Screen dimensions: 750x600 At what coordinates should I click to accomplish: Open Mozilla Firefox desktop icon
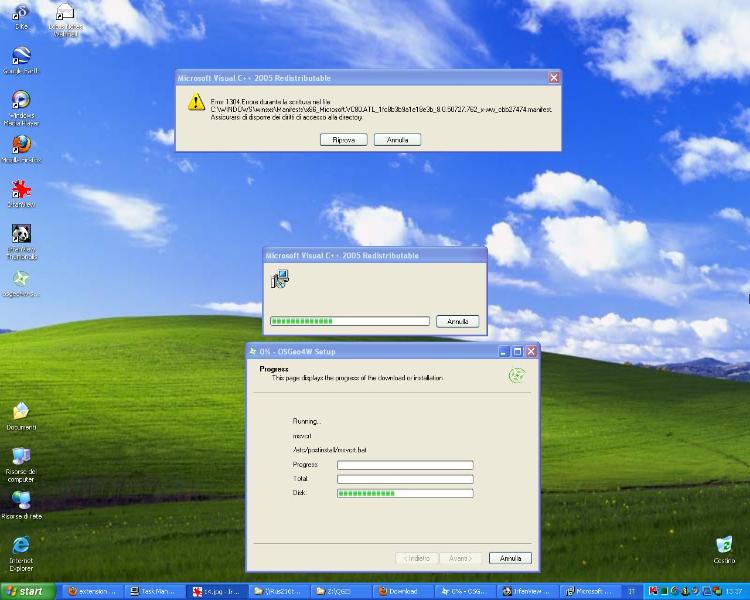coord(21,145)
